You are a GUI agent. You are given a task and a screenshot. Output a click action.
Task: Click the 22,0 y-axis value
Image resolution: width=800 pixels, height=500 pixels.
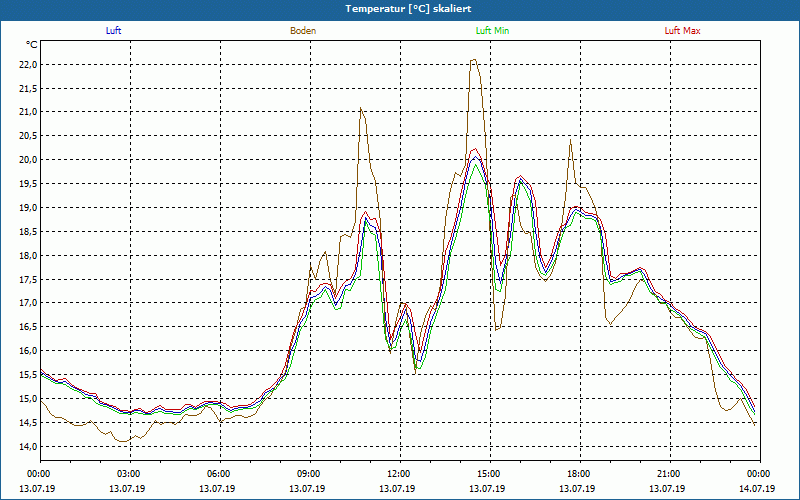pyautogui.click(x=28, y=64)
